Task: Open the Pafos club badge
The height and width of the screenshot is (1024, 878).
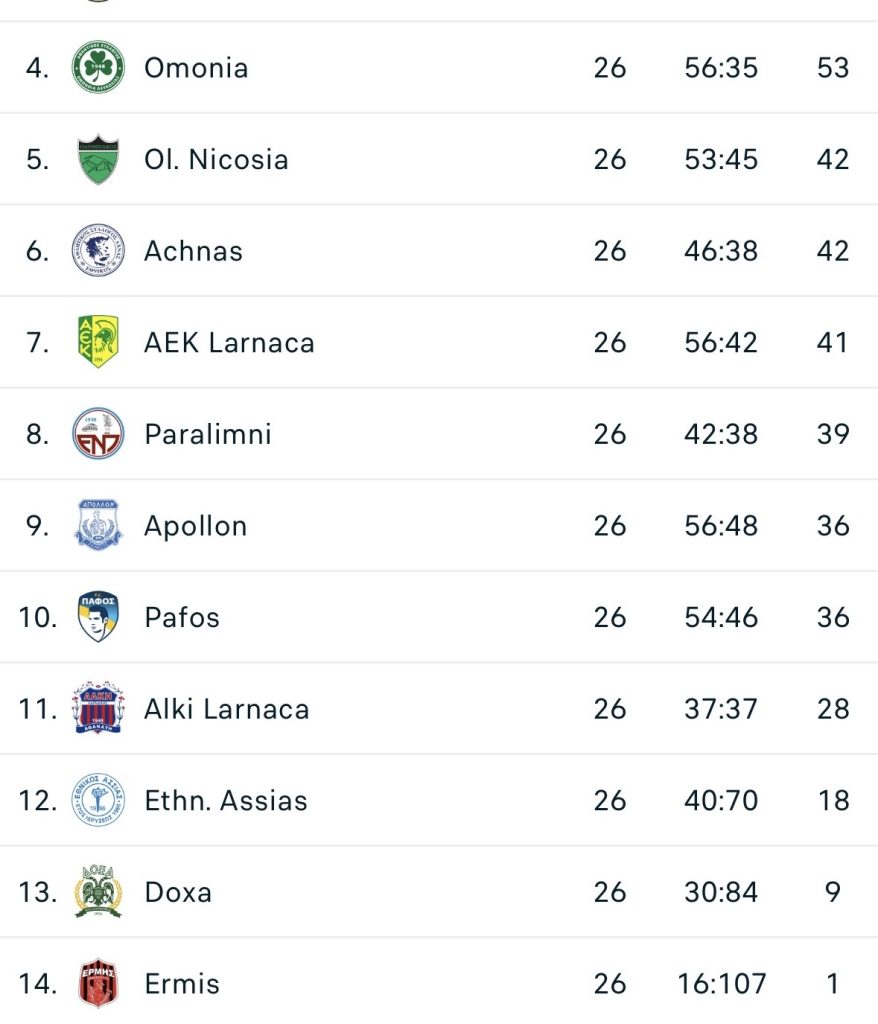Action: coord(98,617)
